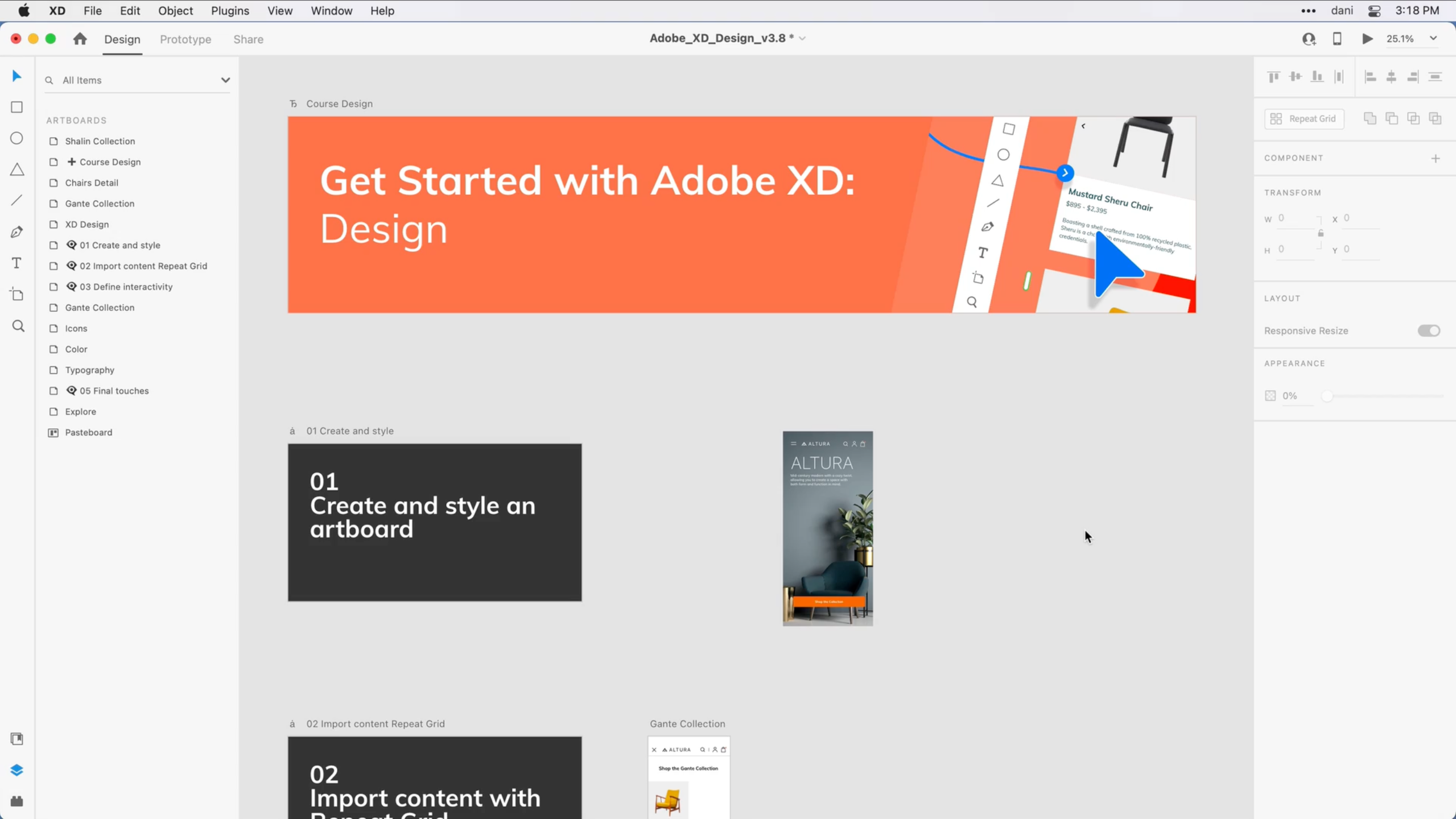Toggle mark on 05 Final touches
1456x819 pixels.
tap(71, 391)
